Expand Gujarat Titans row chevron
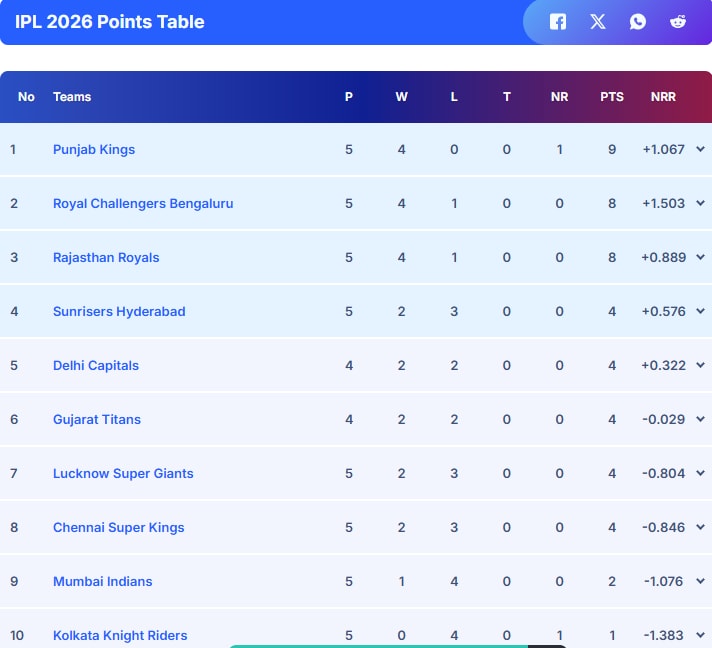The height and width of the screenshot is (648, 712). click(700, 420)
